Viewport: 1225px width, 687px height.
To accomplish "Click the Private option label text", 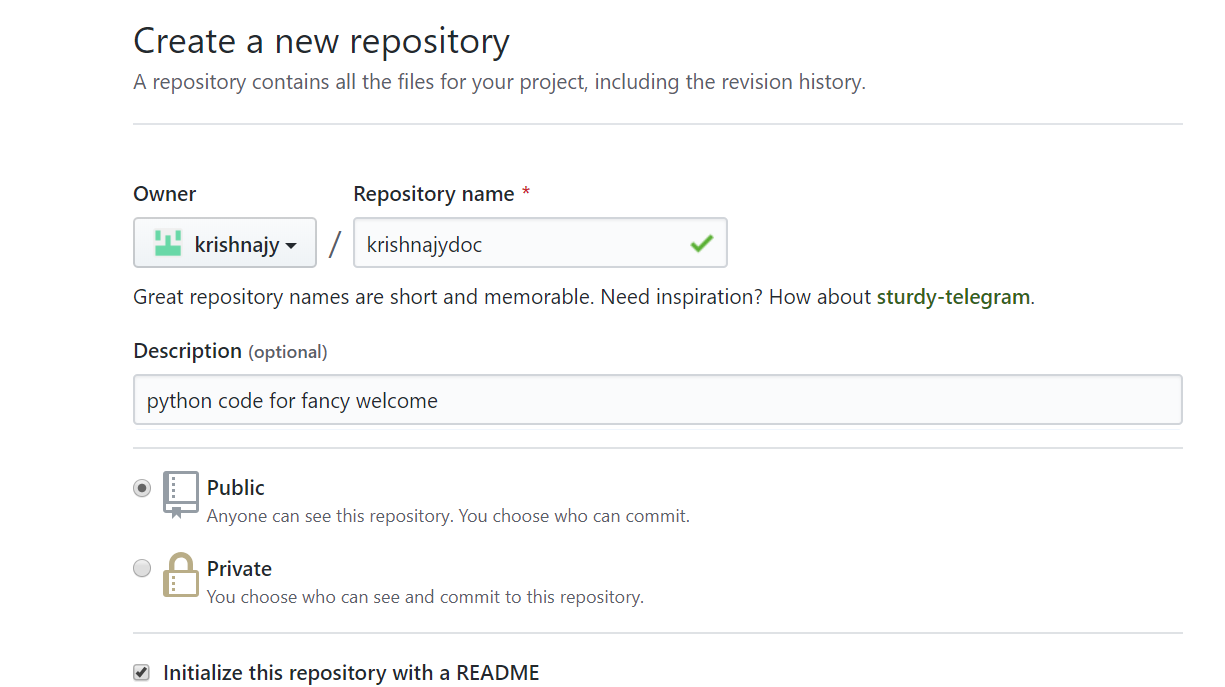I will pyautogui.click(x=239, y=569).
